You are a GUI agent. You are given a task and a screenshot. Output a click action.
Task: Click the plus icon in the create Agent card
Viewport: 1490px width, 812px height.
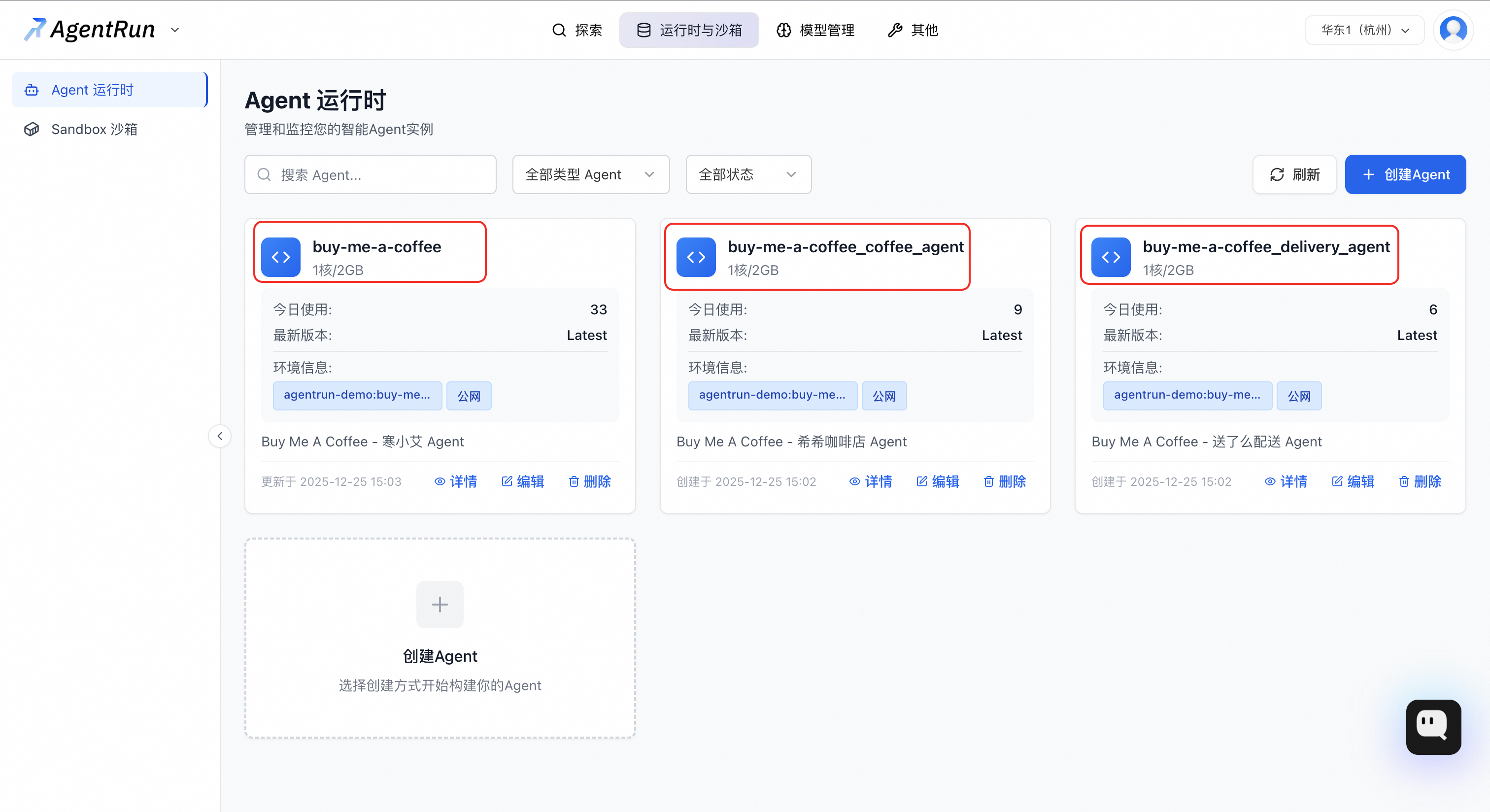click(x=440, y=605)
